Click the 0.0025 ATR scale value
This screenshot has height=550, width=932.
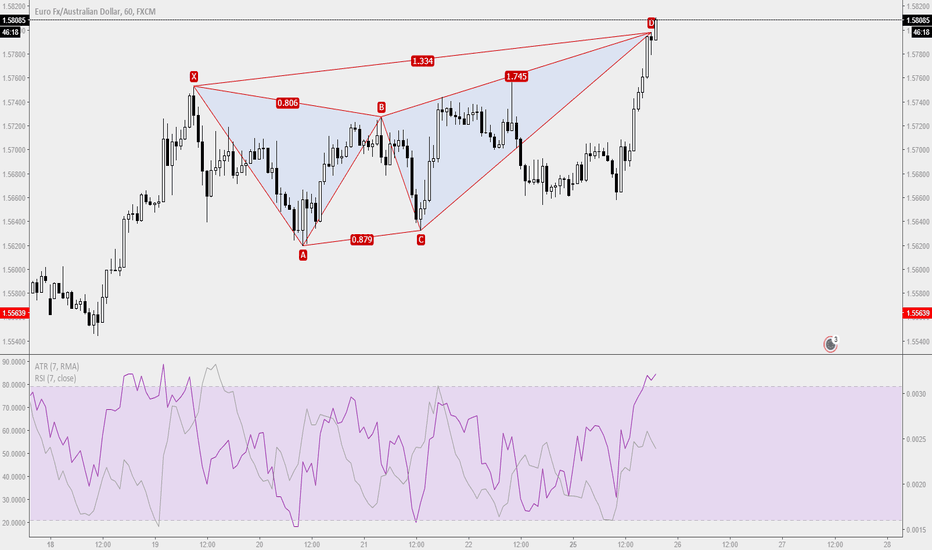pyautogui.click(x=916, y=439)
